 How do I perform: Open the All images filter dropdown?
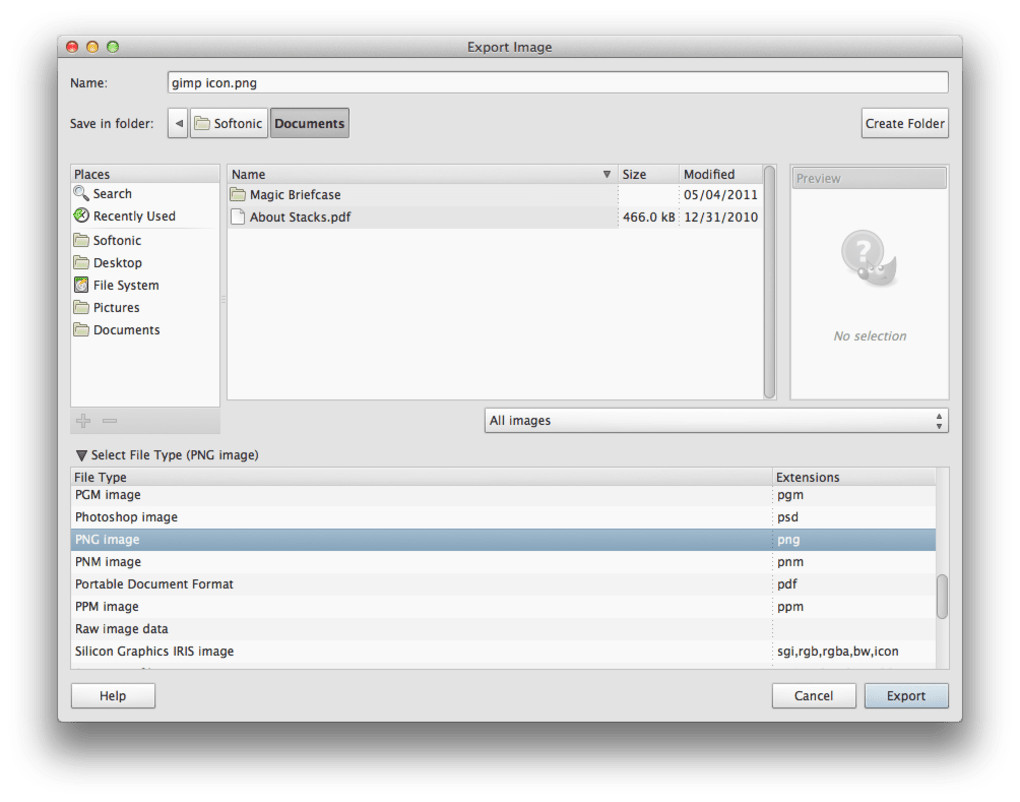[716, 420]
